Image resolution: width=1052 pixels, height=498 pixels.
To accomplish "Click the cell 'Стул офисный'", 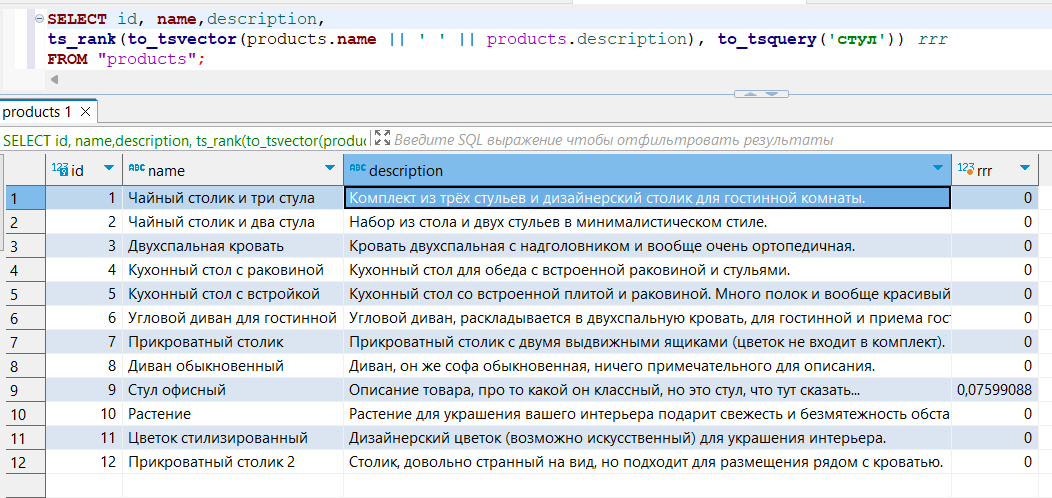I will (x=233, y=390).
